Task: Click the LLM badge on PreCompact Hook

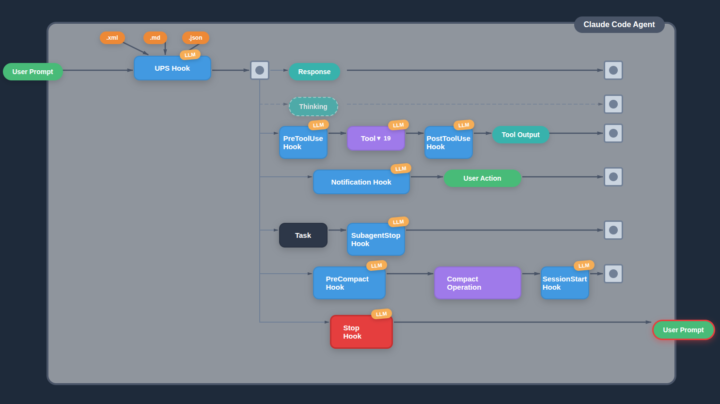Action: pos(377,265)
